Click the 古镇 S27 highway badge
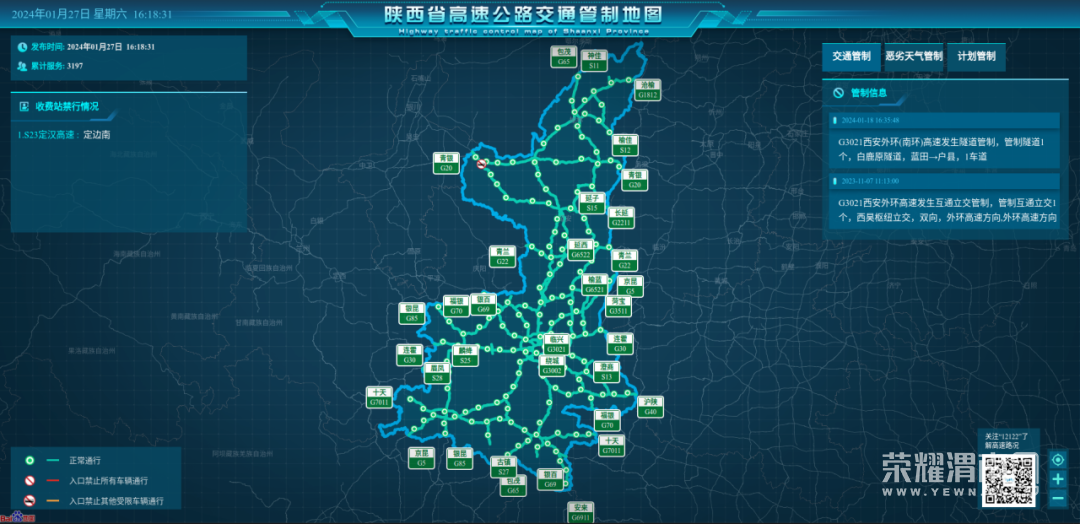 coord(503,467)
